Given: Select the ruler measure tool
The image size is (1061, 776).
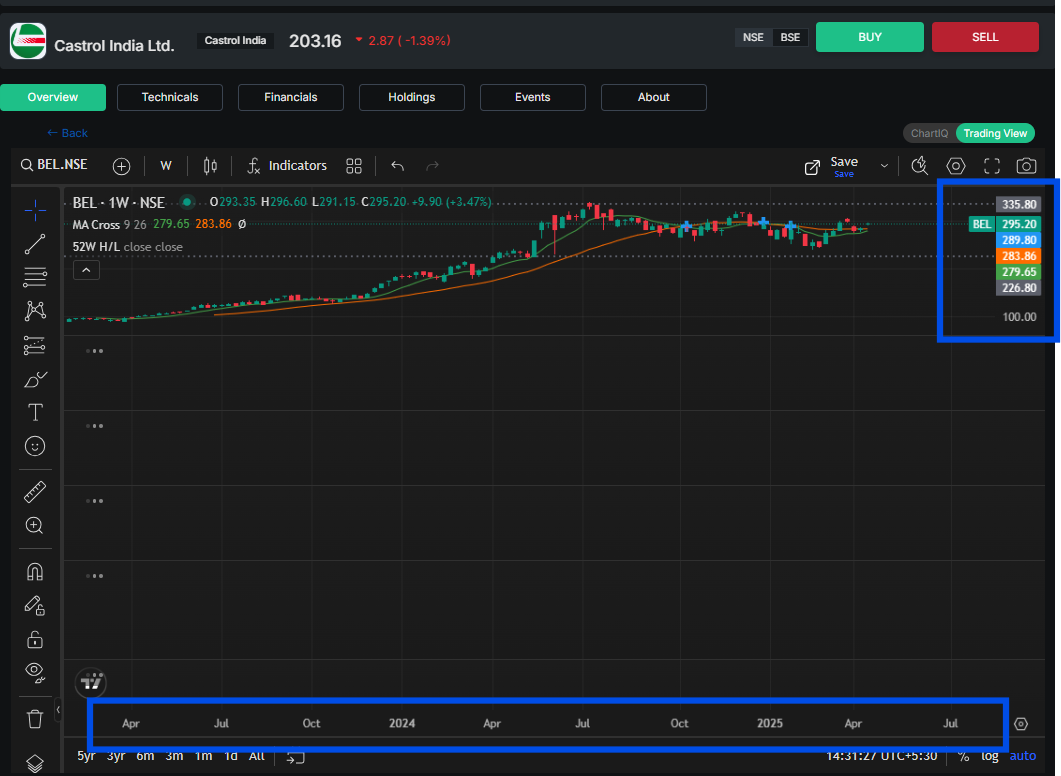Looking at the screenshot, I should point(35,492).
